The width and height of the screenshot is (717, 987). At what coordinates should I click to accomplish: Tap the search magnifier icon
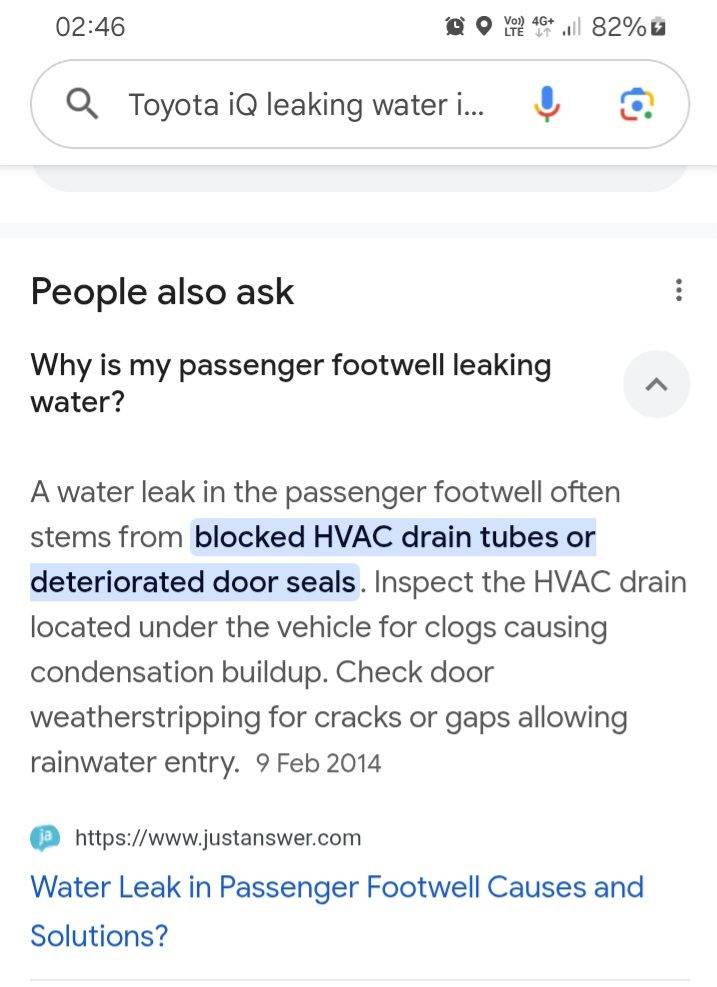click(x=82, y=104)
